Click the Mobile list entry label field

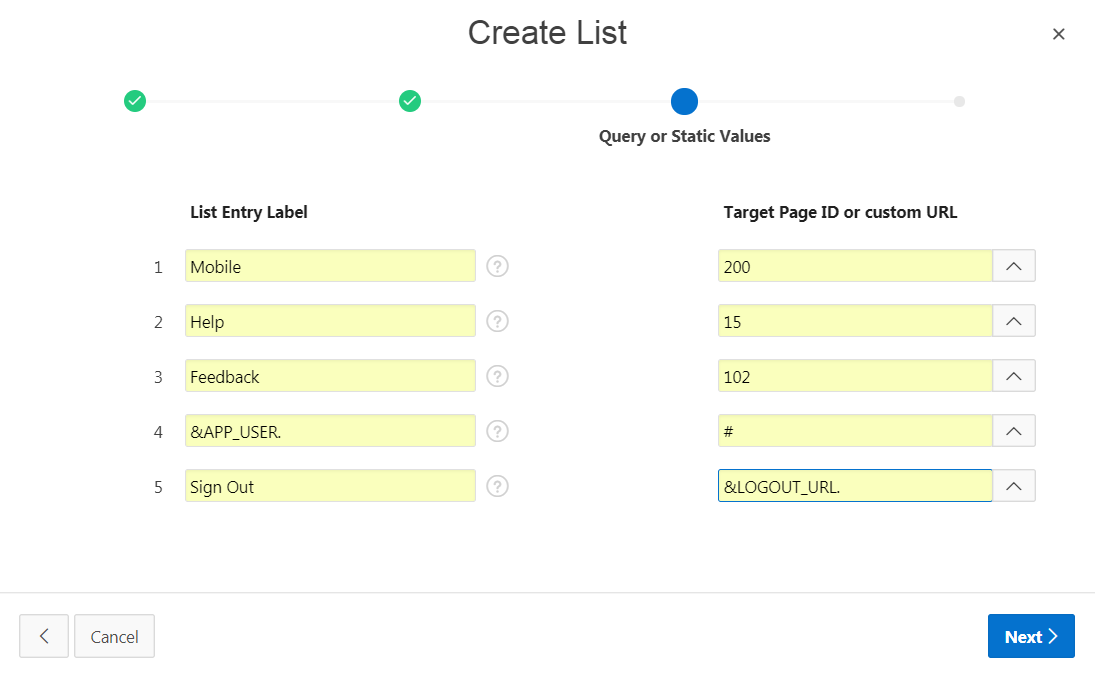click(330, 266)
